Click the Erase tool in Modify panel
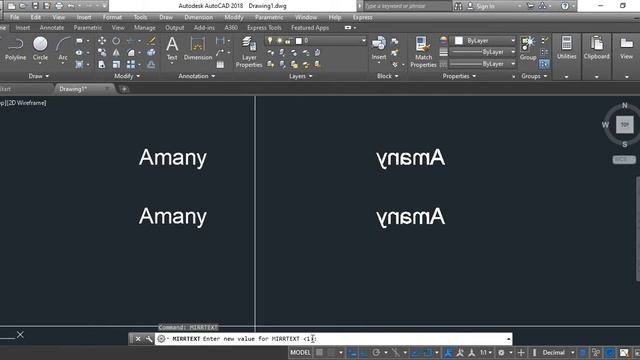This screenshot has width=640, height=360. tap(151, 40)
